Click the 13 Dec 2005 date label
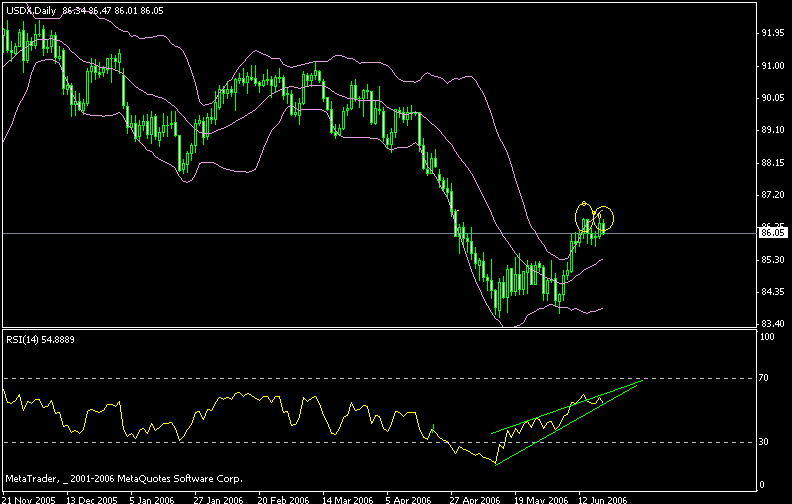This screenshot has width=792, height=504. [92, 500]
